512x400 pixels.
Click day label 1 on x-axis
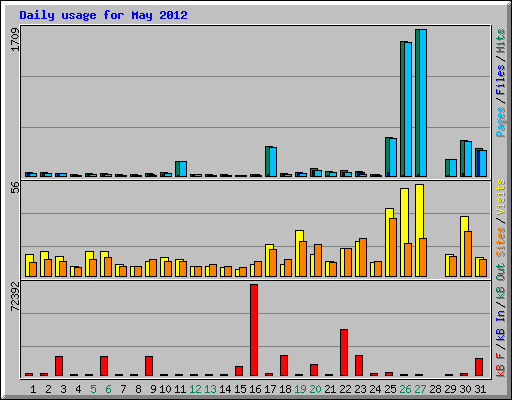point(33,389)
